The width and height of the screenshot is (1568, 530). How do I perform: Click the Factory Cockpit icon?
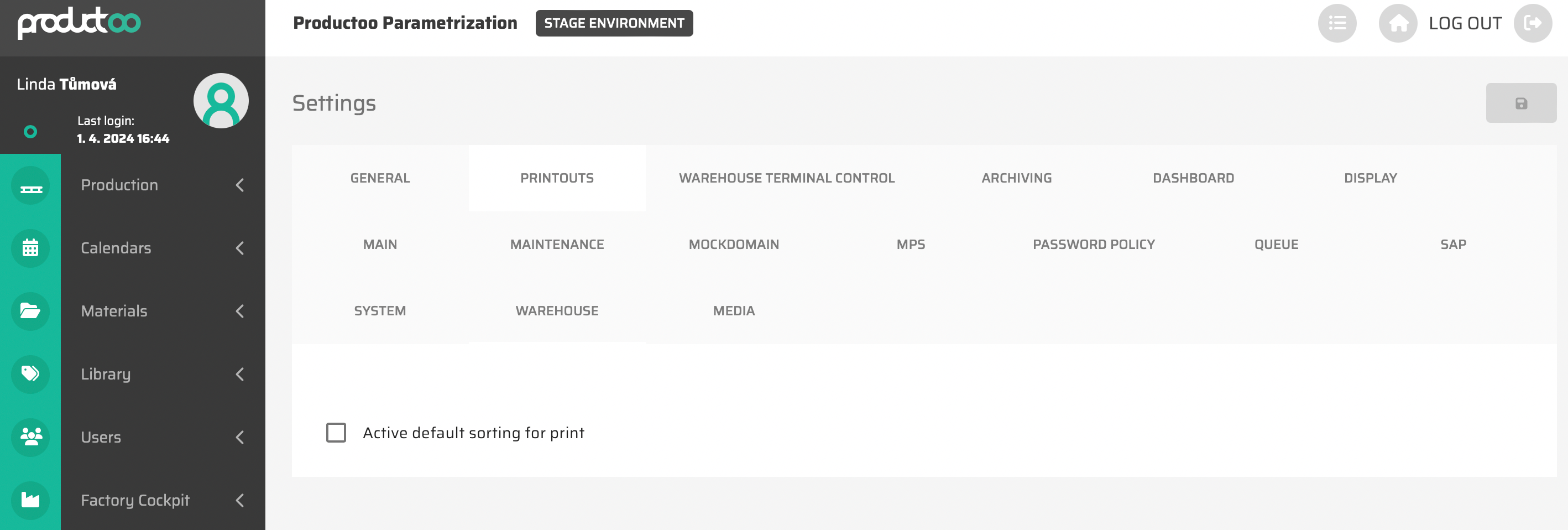(x=30, y=500)
